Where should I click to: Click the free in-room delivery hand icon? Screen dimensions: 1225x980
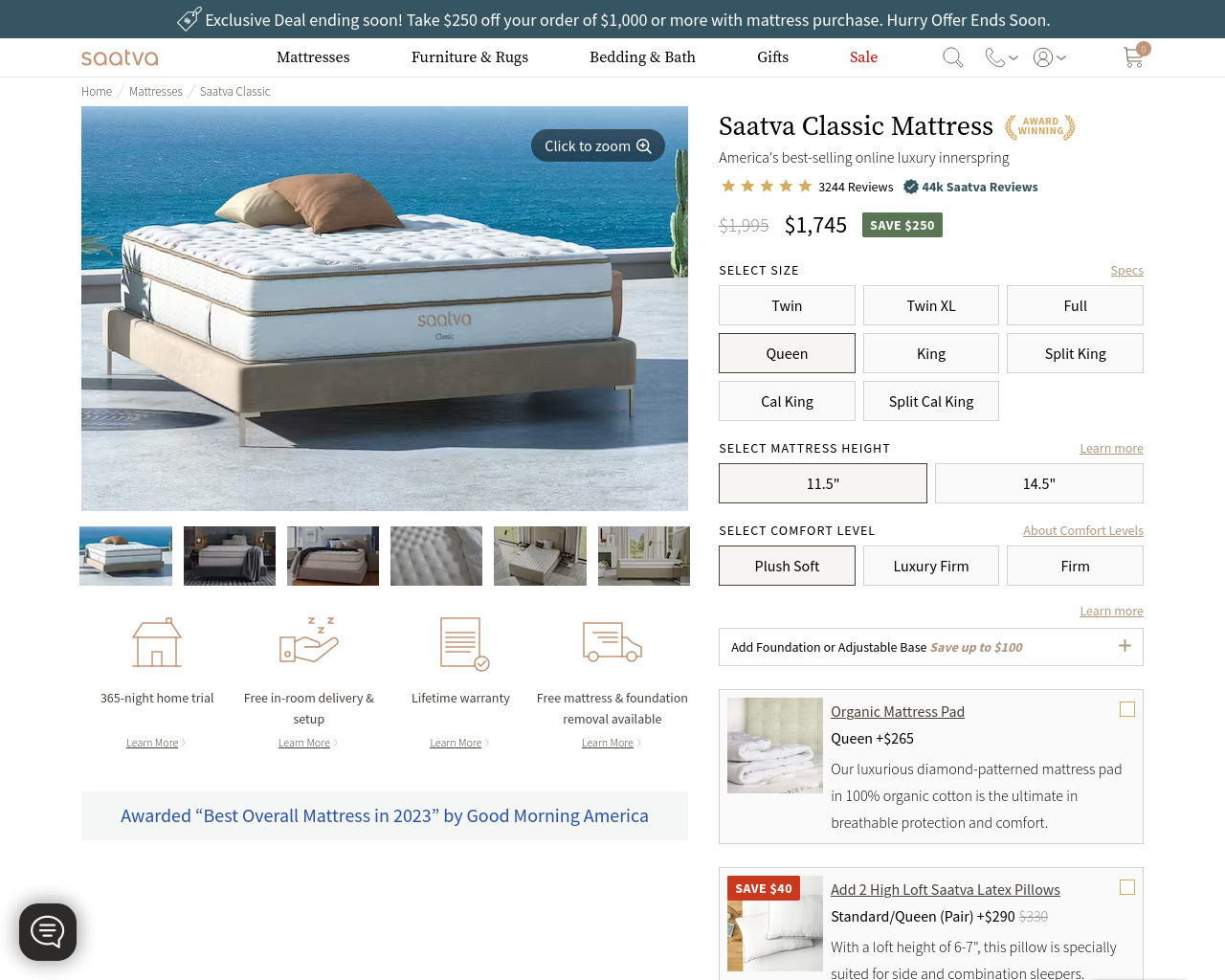[x=309, y=640]
